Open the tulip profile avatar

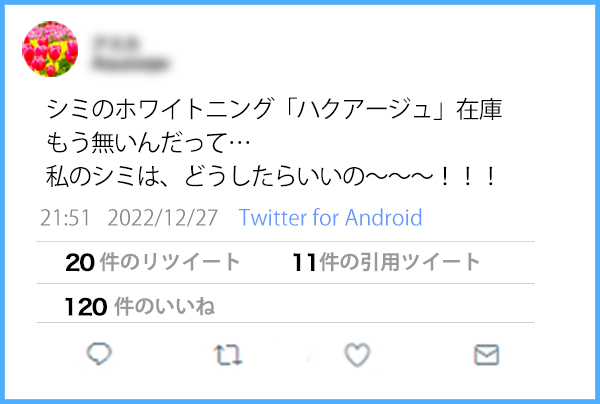click(x=50, y=49)
